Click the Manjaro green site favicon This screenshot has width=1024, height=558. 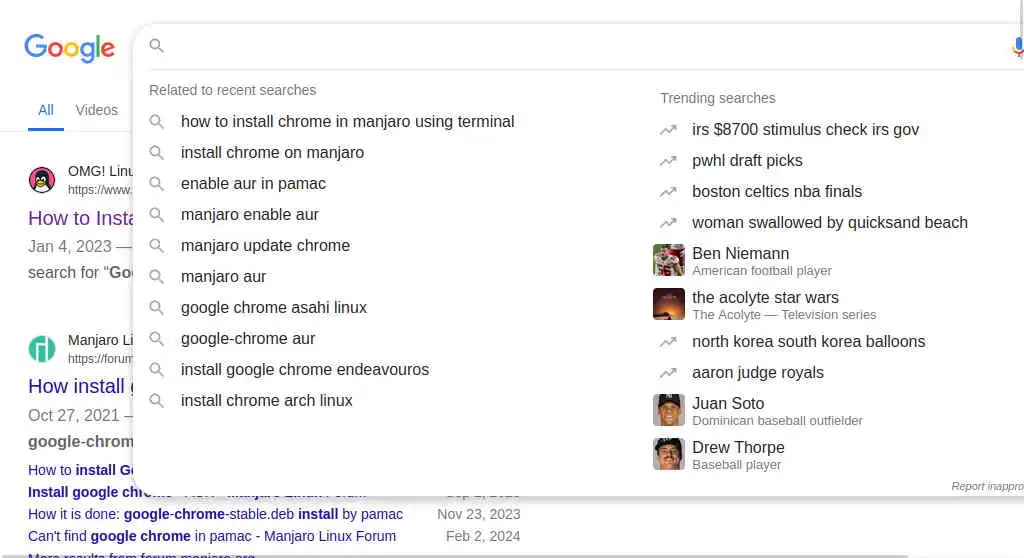(42, 349)
